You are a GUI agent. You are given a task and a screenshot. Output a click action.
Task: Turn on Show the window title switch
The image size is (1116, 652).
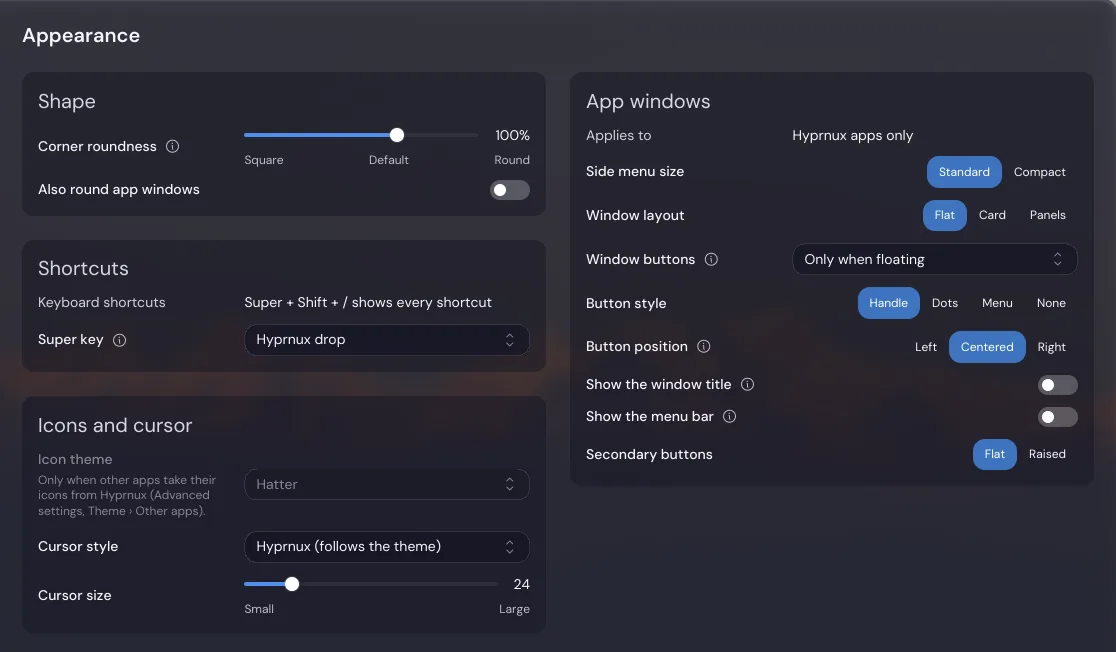point(1058,385)
